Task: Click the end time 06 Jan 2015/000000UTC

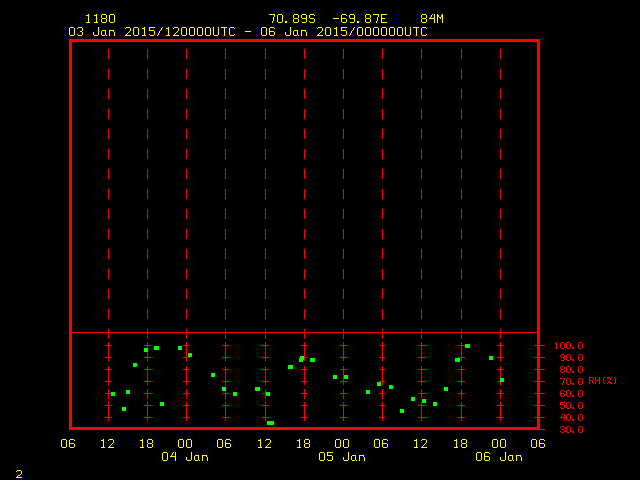Action: coord(344,32)
